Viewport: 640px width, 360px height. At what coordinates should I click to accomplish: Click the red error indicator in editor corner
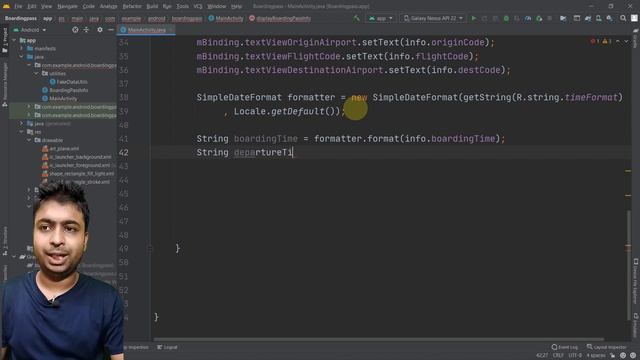[x=595, y=41]
